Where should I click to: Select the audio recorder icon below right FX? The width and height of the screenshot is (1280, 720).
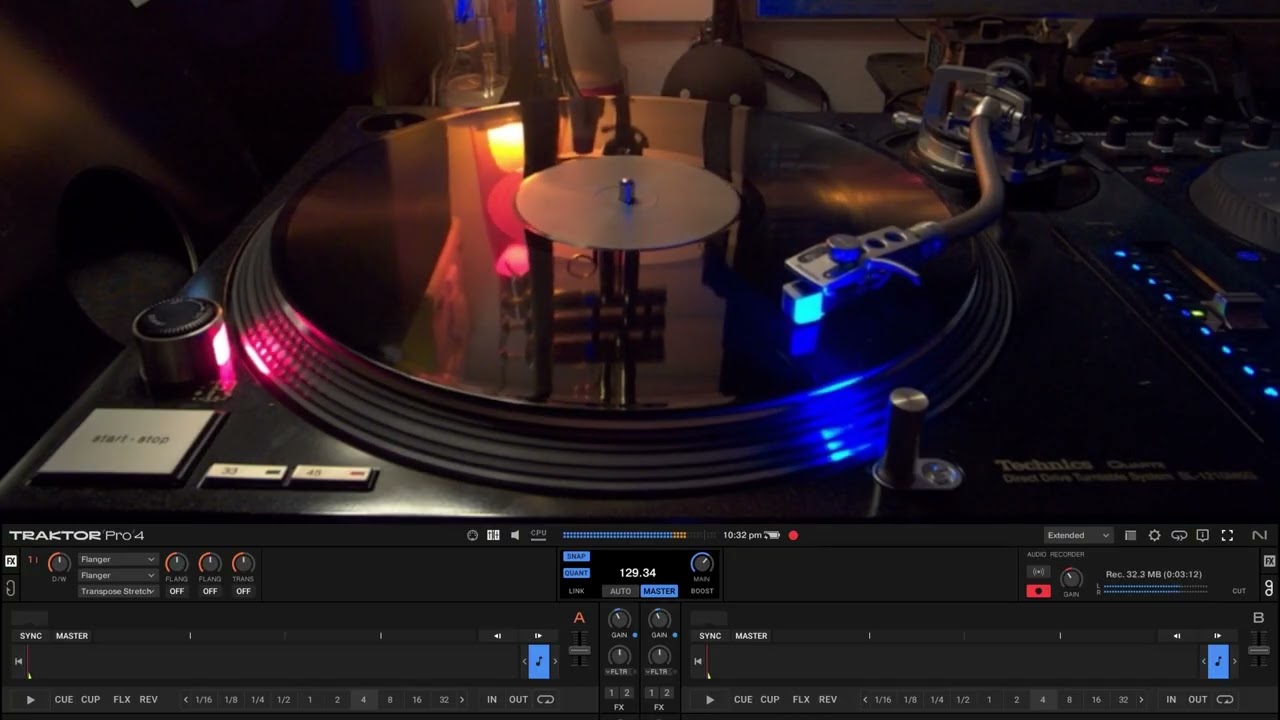[1269, 588]
